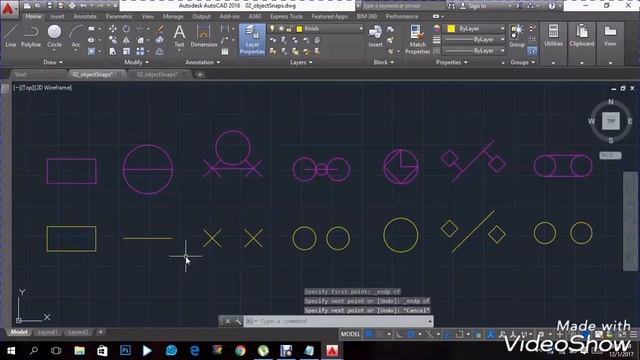Toggle layer lock padlock icon

(x=289, y=29)
